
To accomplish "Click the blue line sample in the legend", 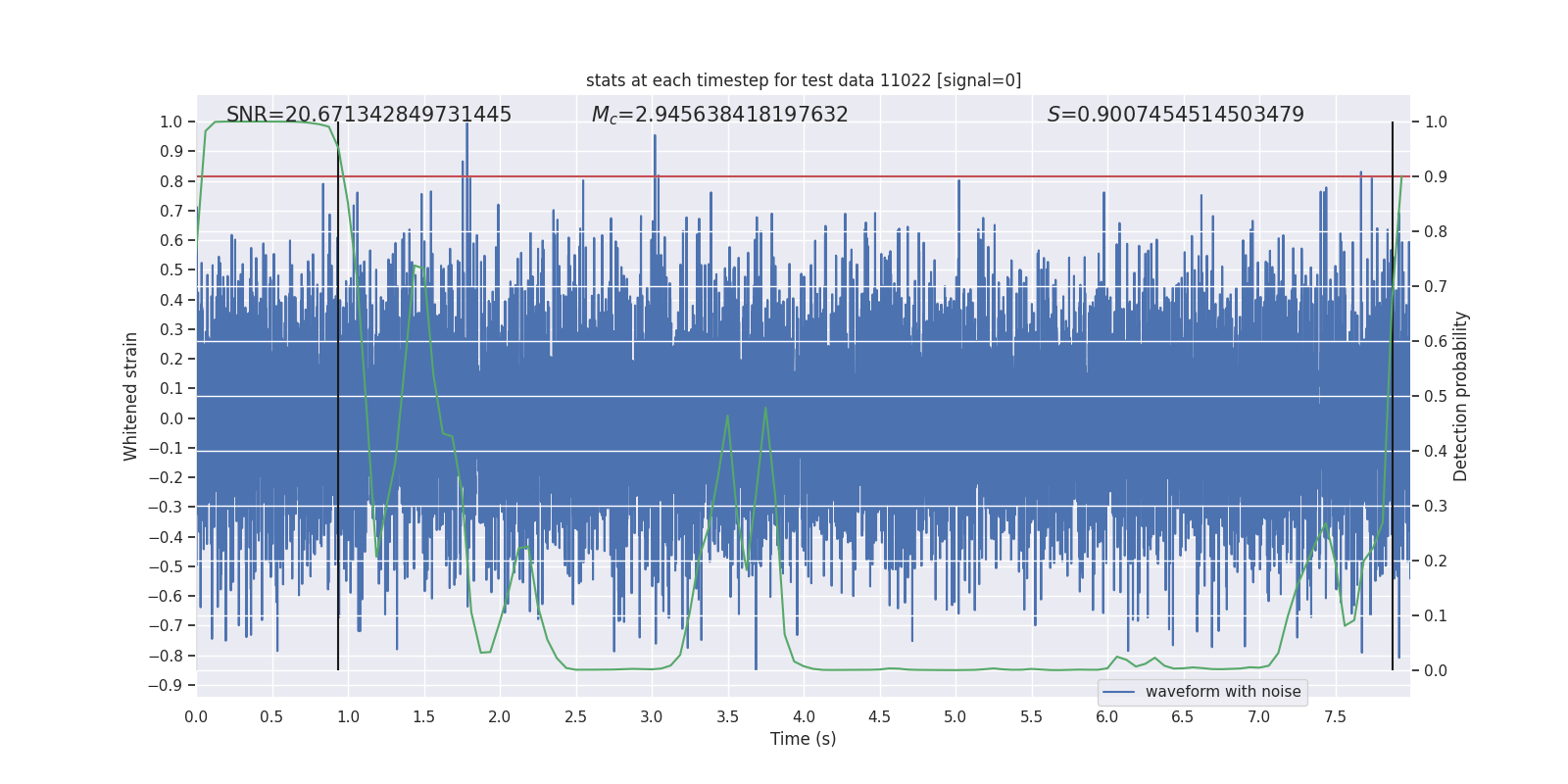I will coord(1119,692).
